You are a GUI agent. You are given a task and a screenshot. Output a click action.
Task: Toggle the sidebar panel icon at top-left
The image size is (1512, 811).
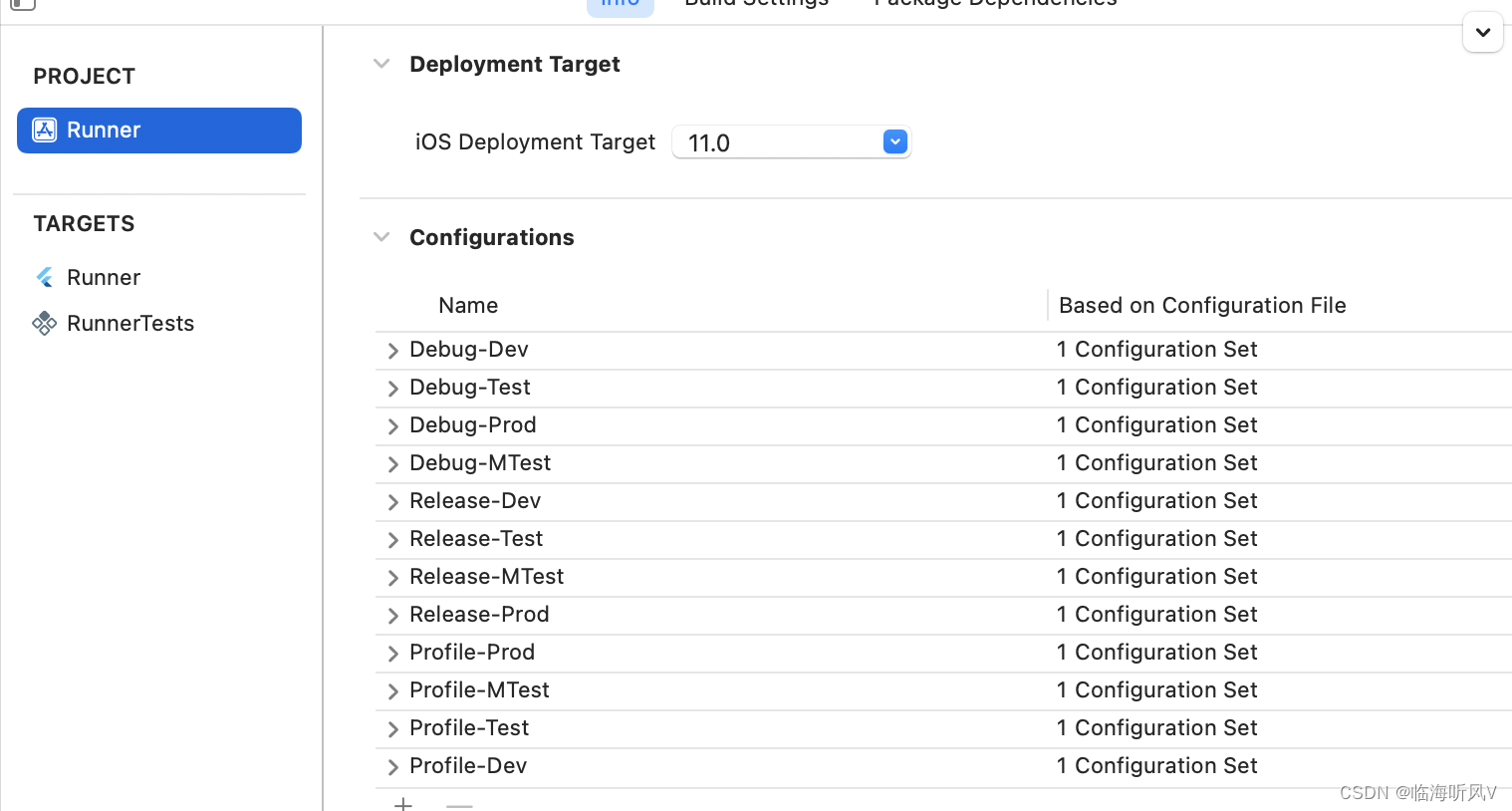coord(23,4)
